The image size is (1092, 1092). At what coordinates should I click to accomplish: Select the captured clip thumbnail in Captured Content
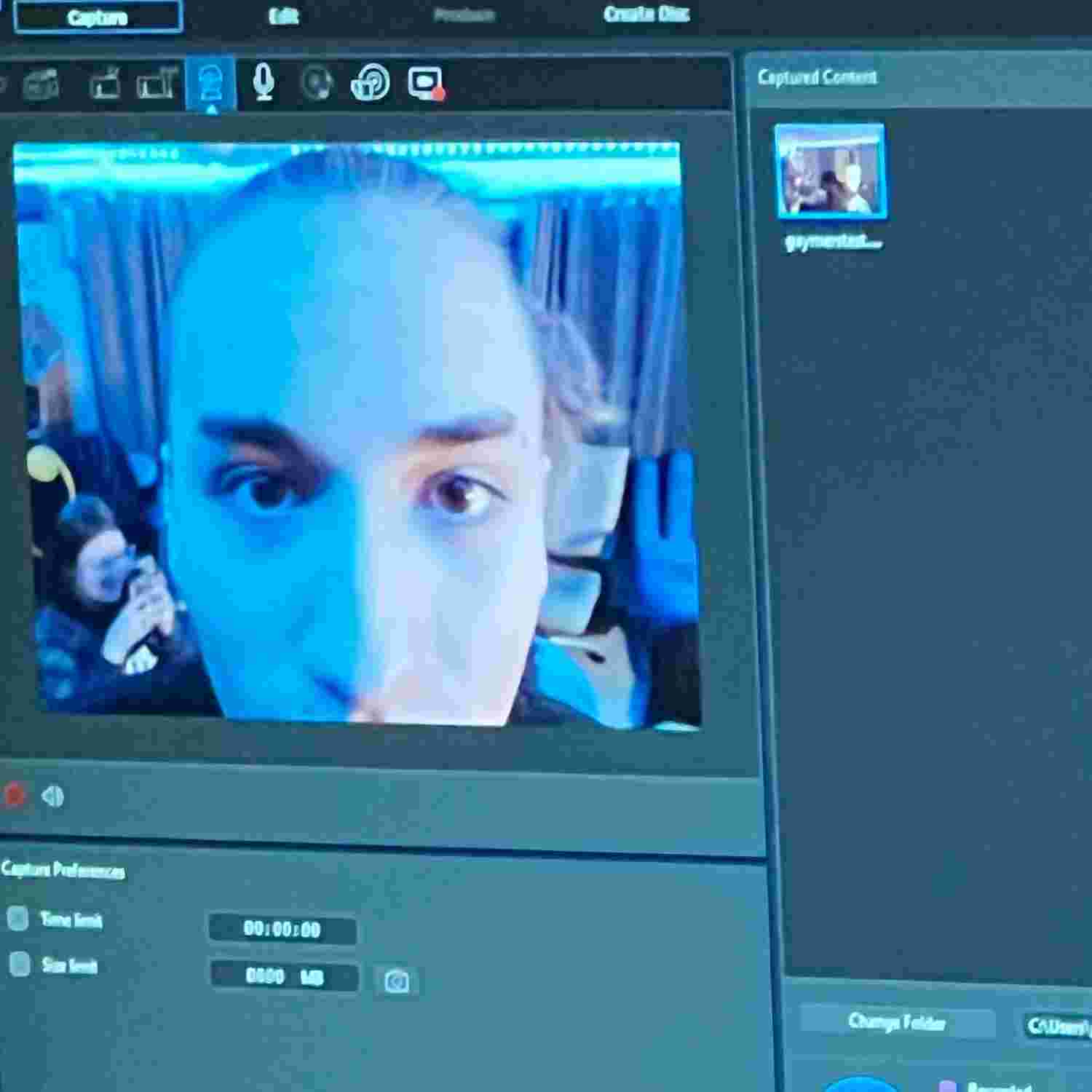click(830, 172)
